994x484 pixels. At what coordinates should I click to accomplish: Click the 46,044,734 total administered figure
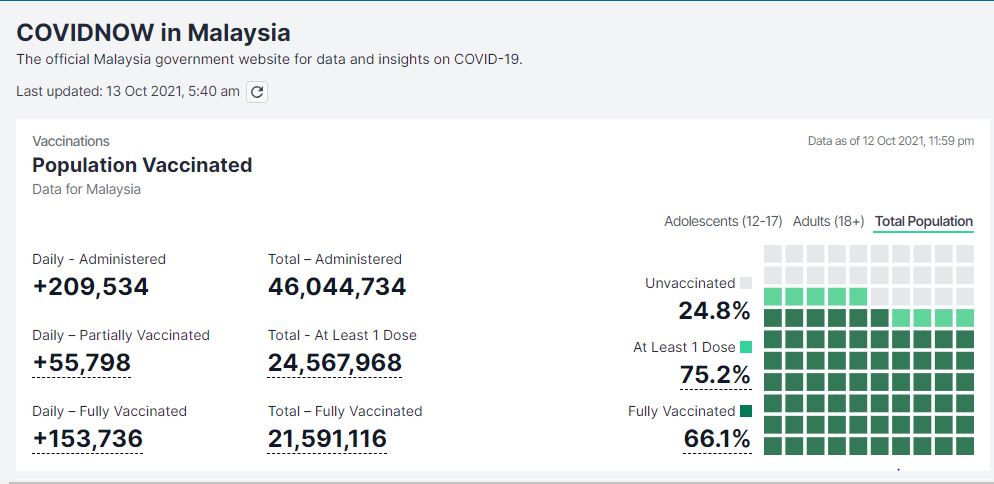[x=337, y=287]
